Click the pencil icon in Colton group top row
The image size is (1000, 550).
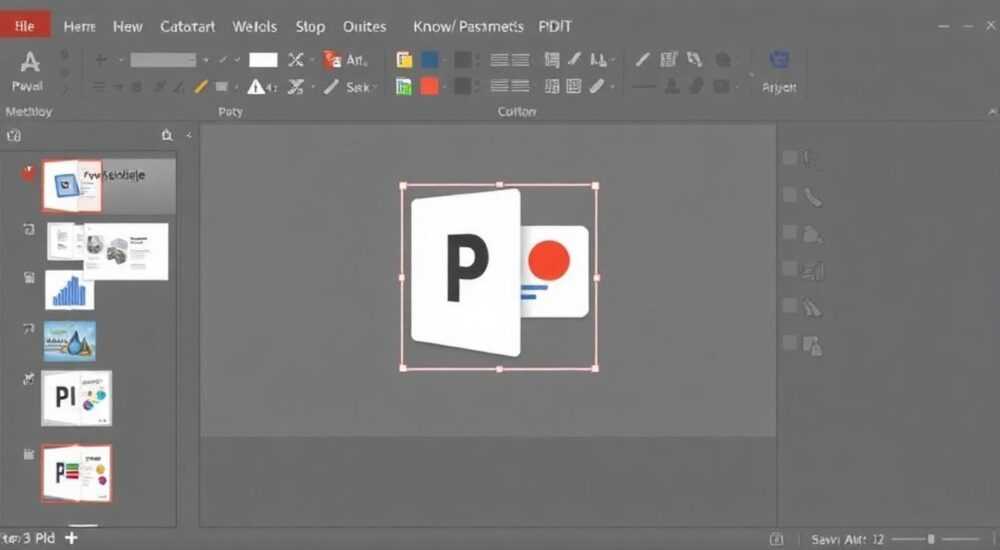(x=575, y=59)
